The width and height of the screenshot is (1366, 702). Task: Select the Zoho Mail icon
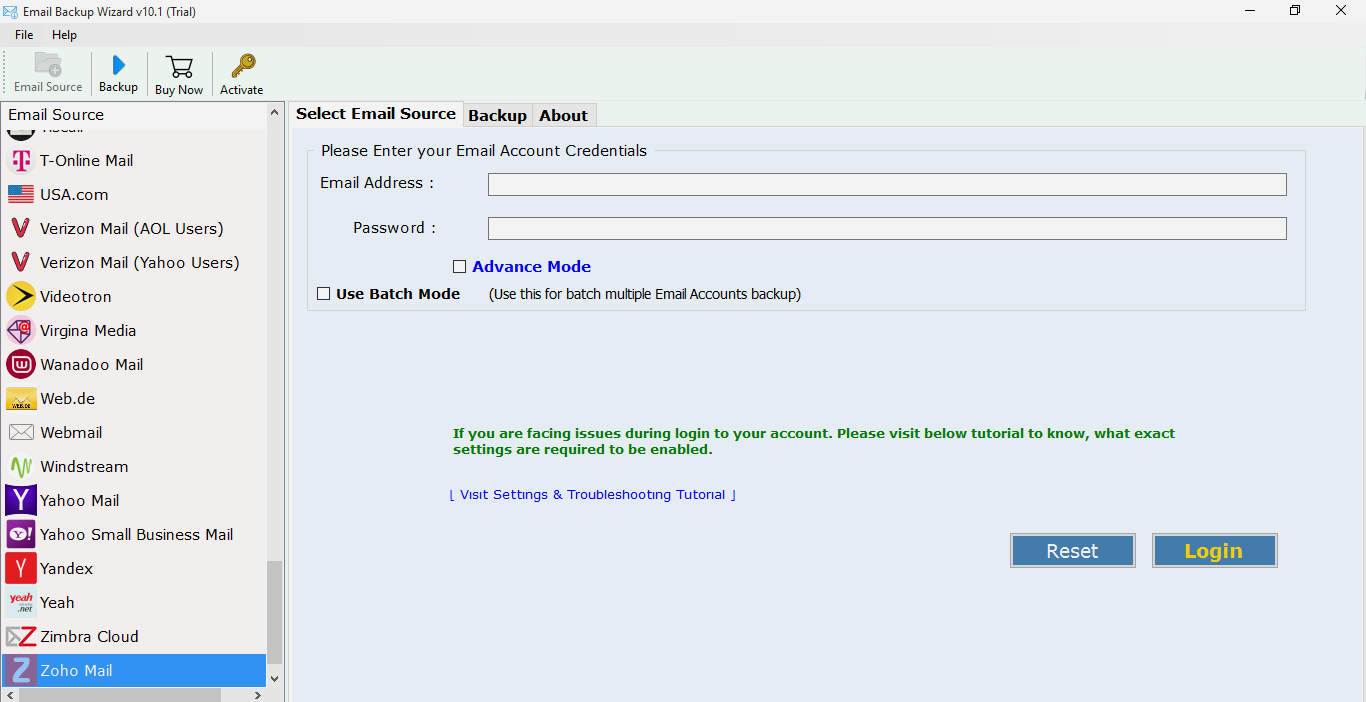[21, 671]
